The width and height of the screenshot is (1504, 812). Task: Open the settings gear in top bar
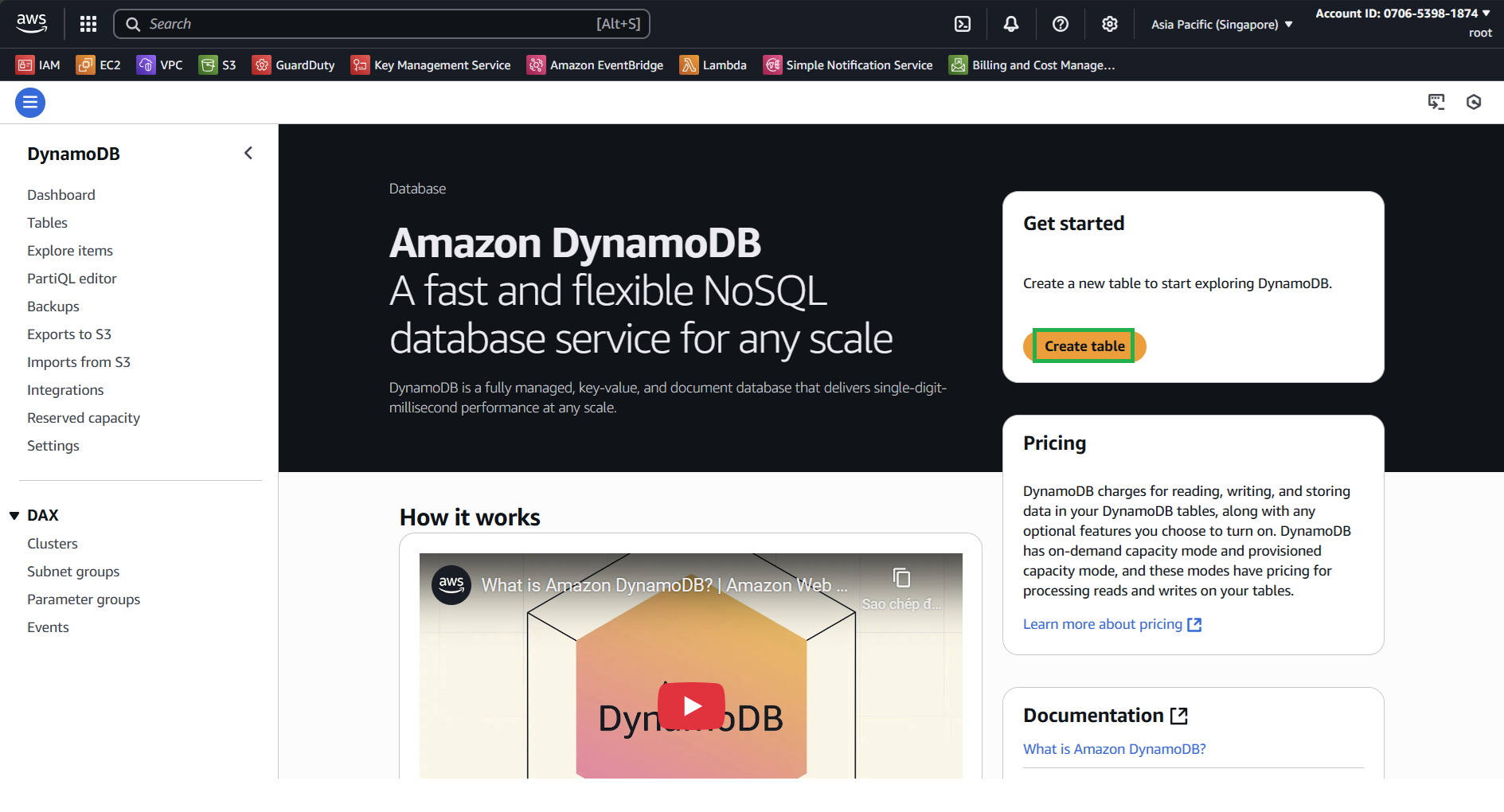click(1110, 24)
